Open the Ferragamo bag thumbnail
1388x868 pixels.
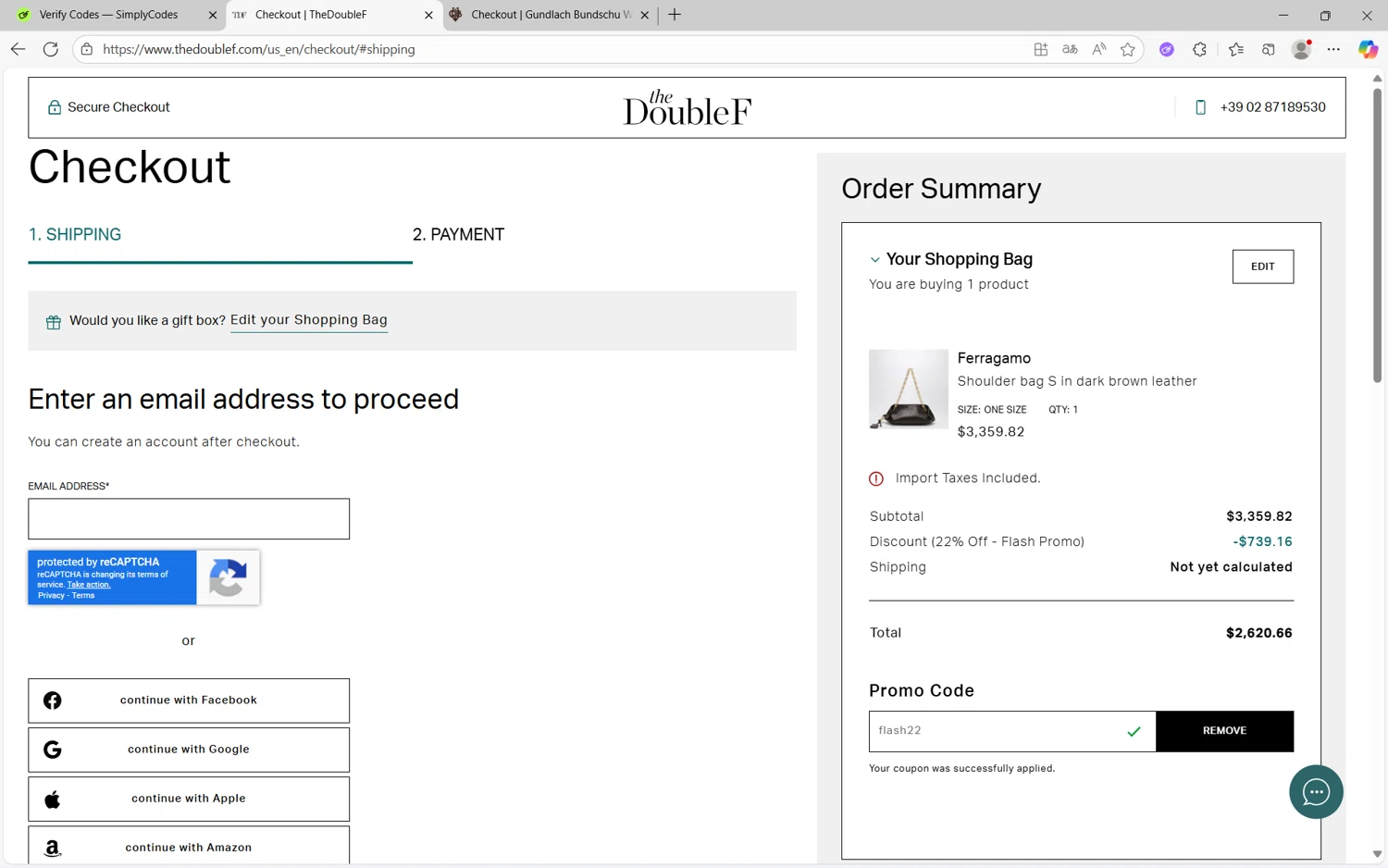pos(908,389)
